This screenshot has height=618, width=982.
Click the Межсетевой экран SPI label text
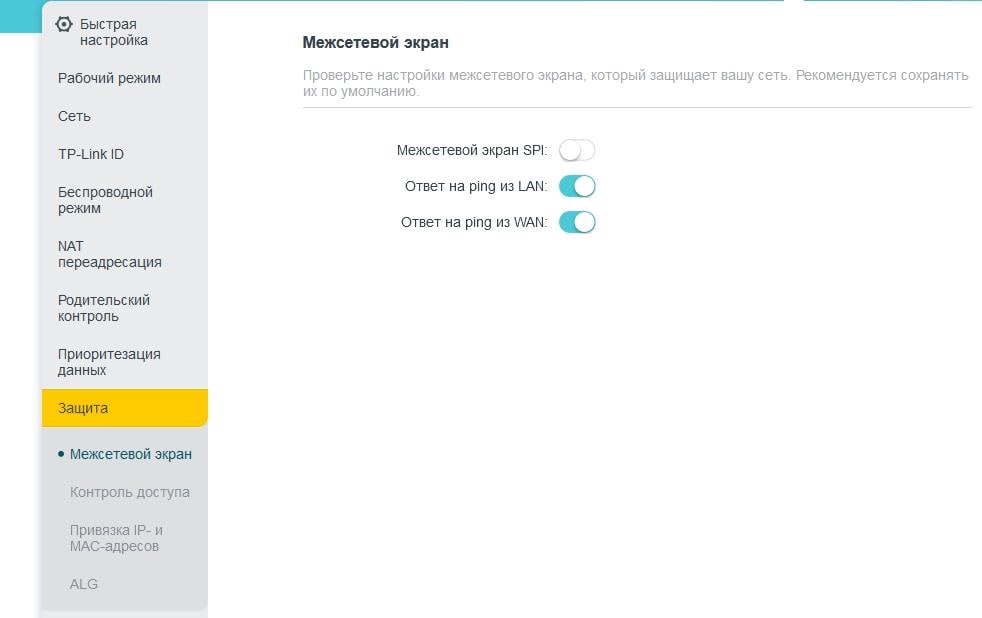471,150
